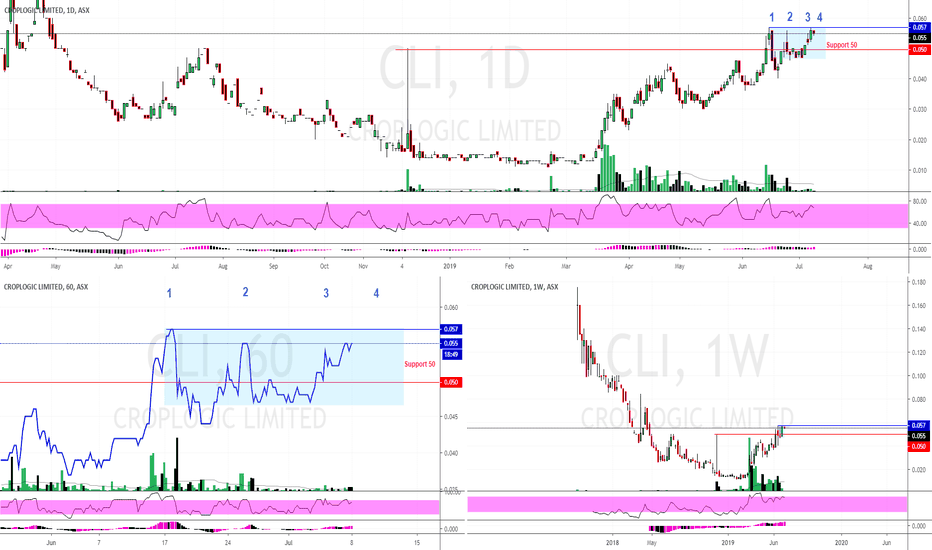The image size is (932, 550).
Task: Select the tall black volume bar on 60-minute chart
Action: point(177,464)
